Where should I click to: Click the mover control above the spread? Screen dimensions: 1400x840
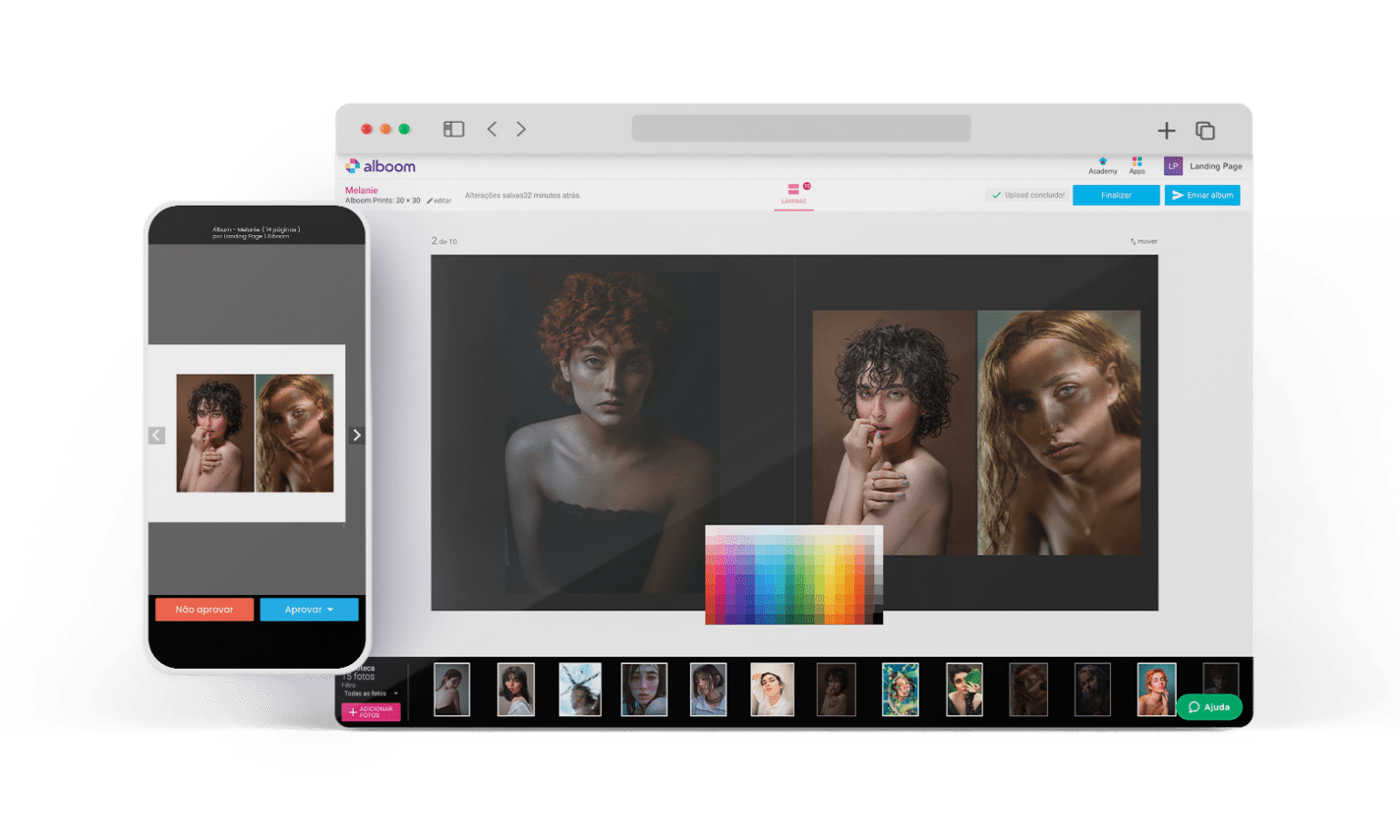(1144, 241)
